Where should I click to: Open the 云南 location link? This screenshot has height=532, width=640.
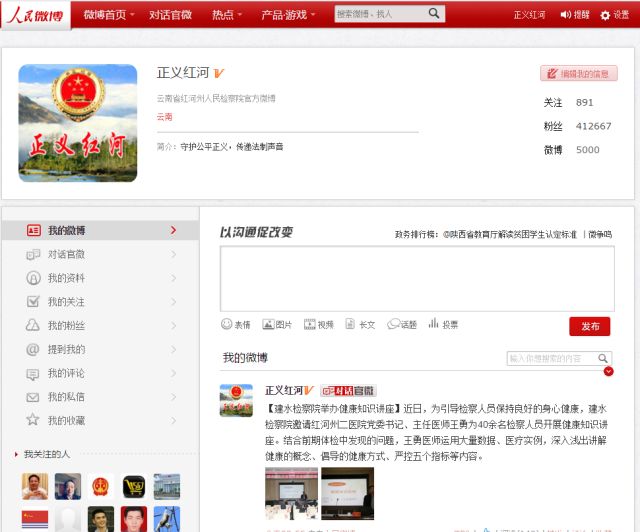(164, 117)
